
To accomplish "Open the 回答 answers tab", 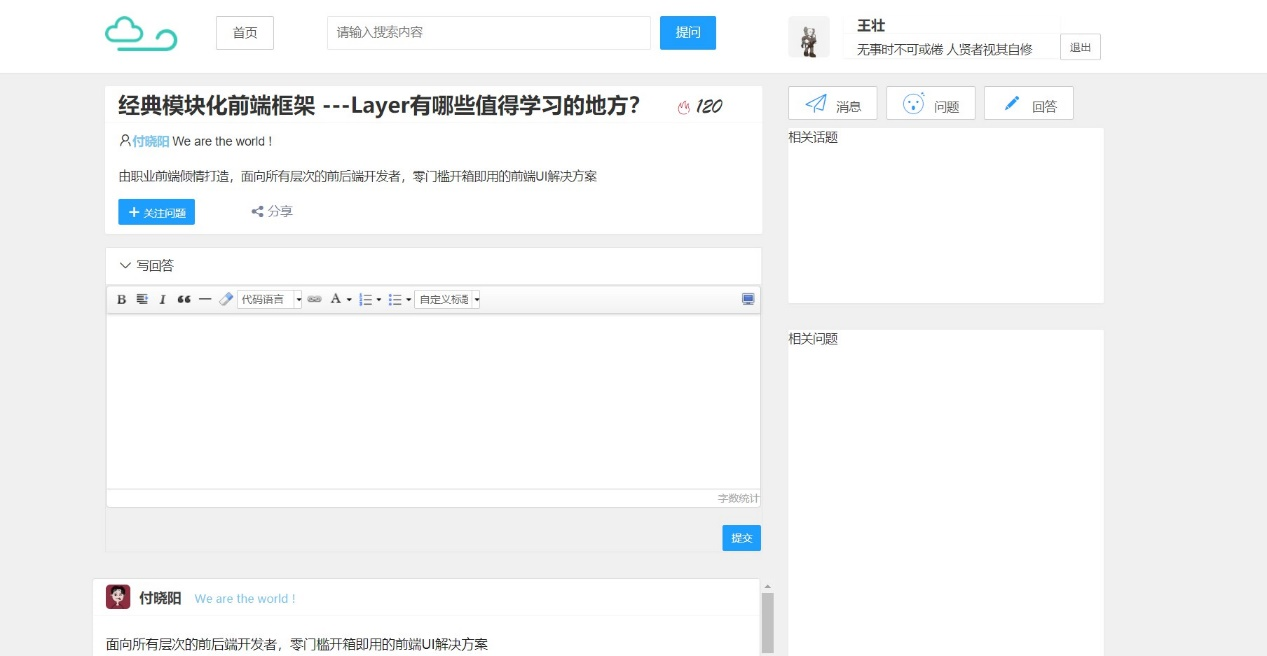I will (1029, 104).
